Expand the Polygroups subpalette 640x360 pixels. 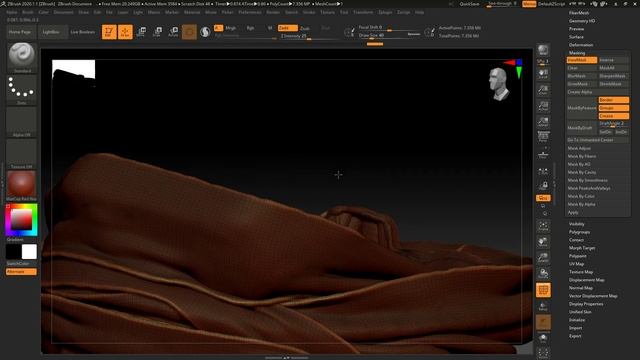[x=579, y=232]
